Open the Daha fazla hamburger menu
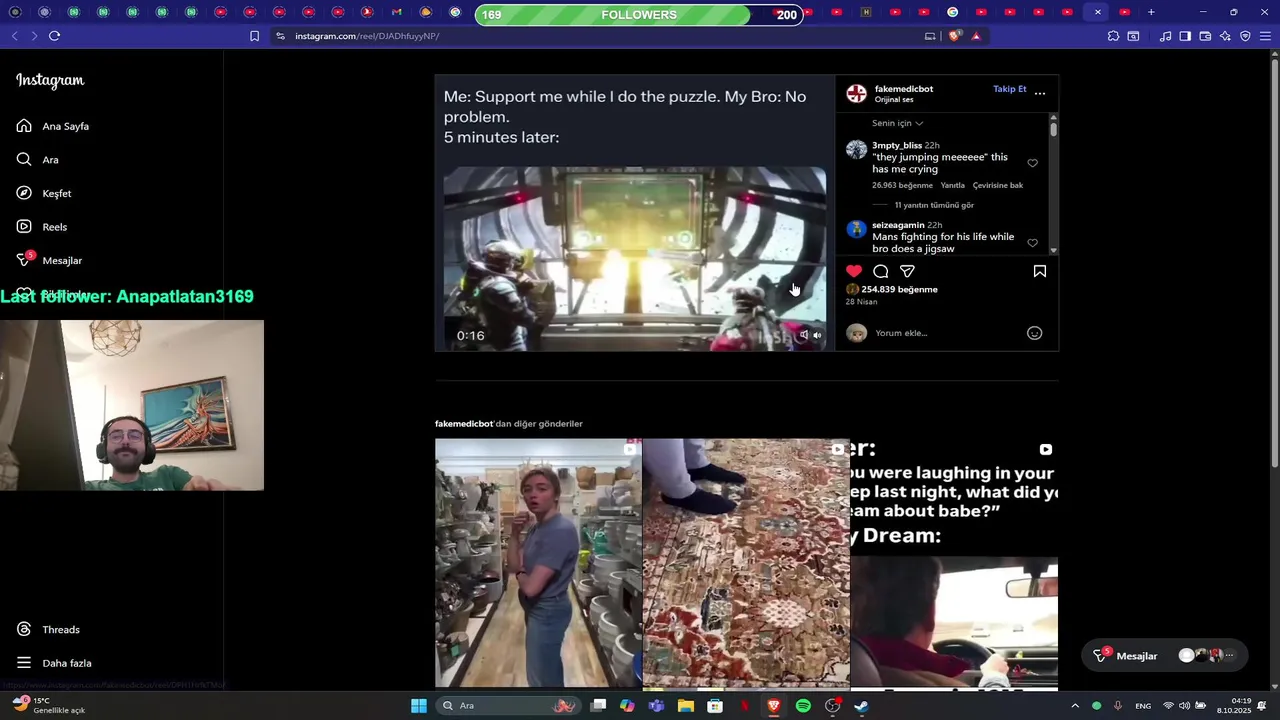This screenshot has width=1280, height=720. 54,663
